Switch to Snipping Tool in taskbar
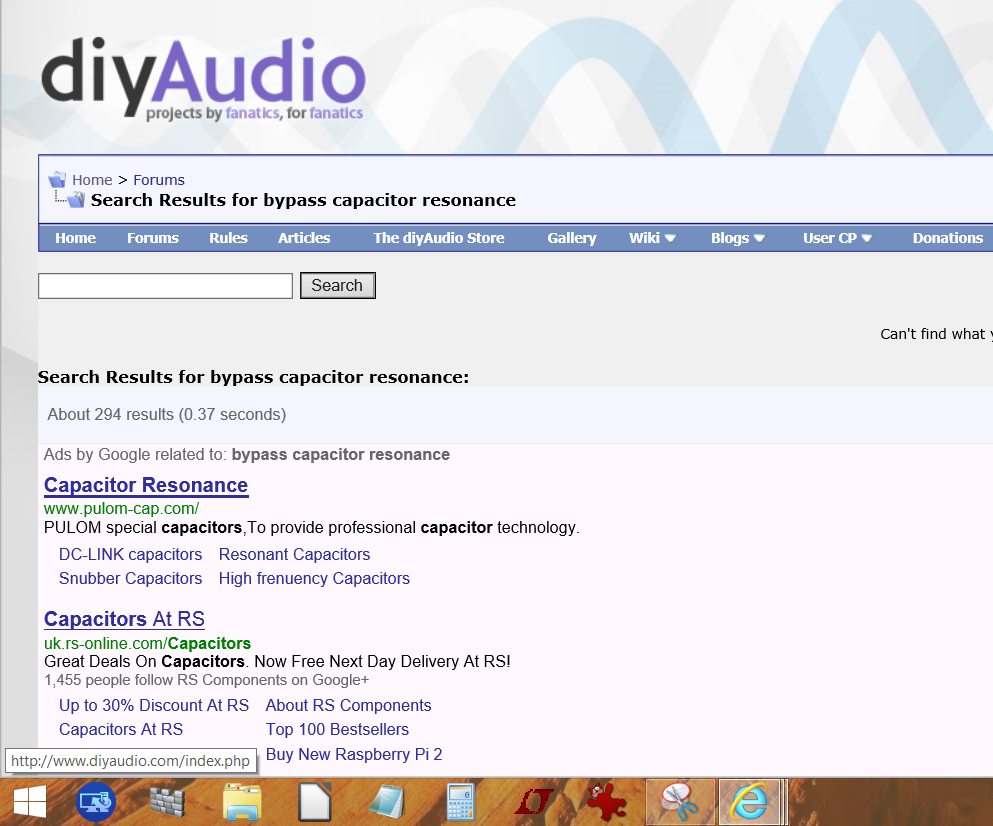 680,802
